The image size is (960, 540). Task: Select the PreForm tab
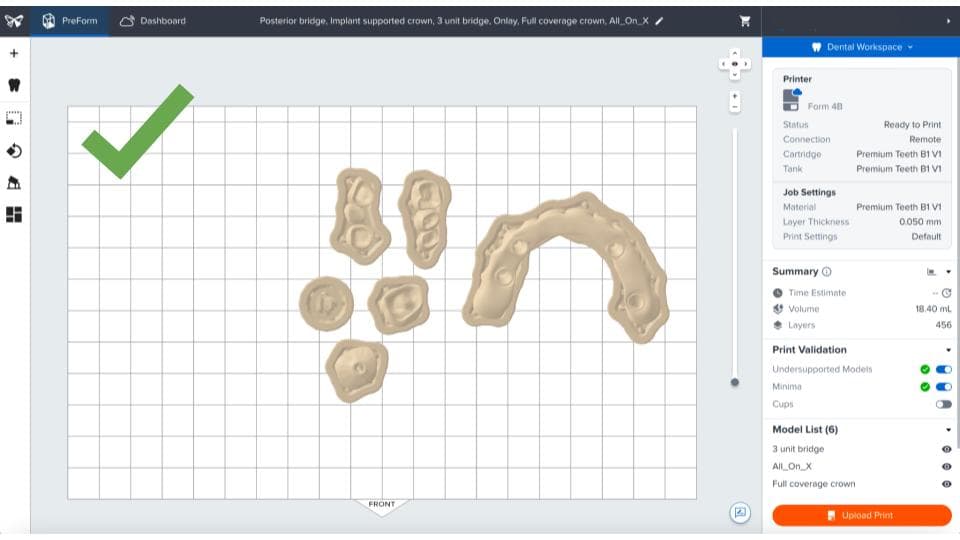click(69, 20)
